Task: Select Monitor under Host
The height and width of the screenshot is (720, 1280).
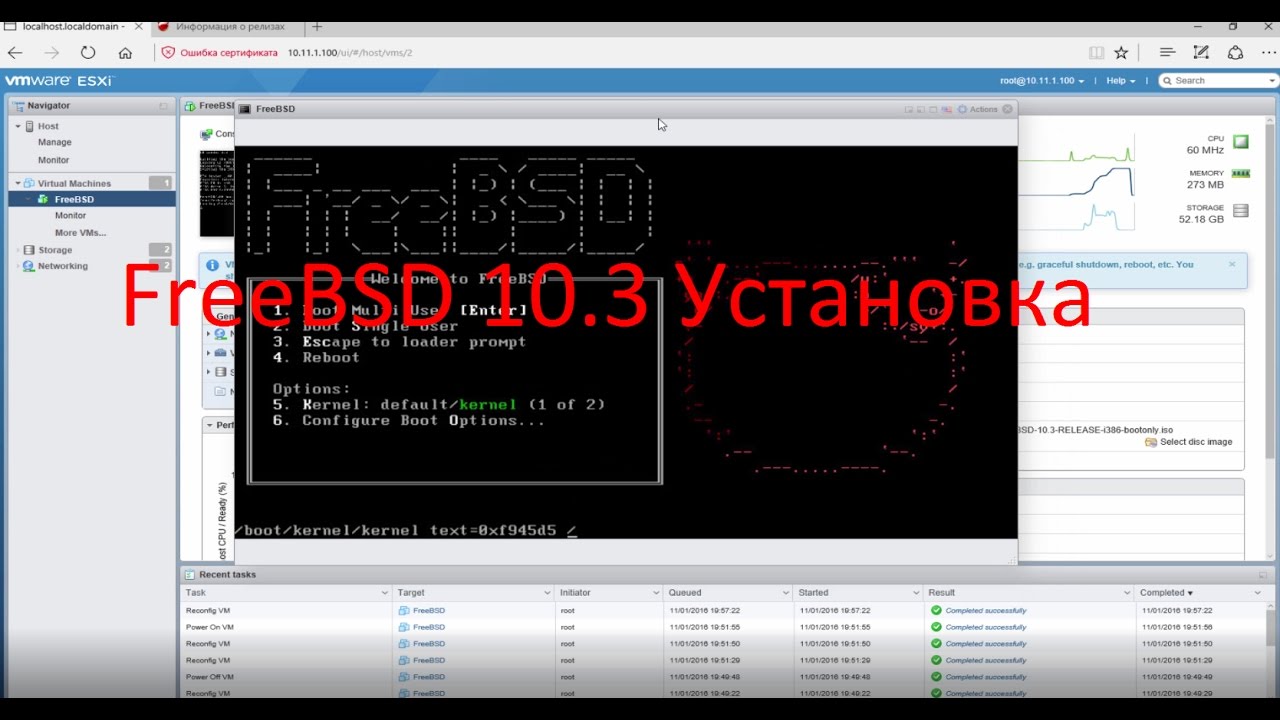Action: [x=53, y=160]
